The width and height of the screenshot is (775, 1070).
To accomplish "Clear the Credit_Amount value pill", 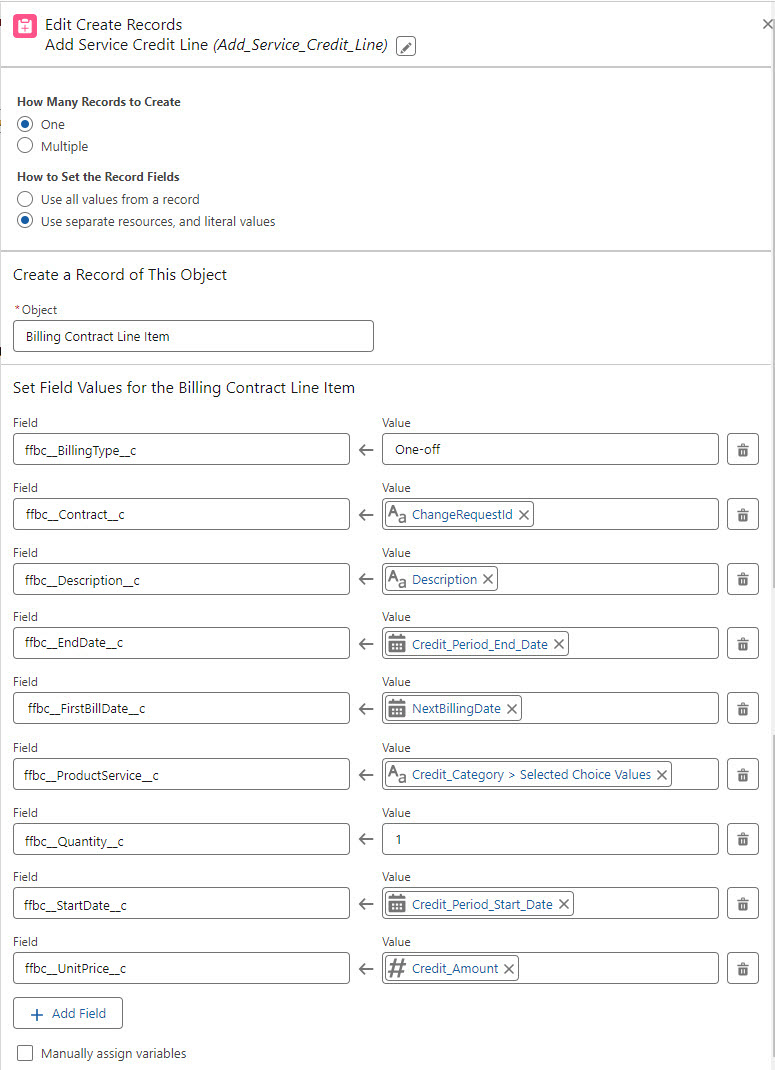I will pyautogui.click(x=509, y=969).
